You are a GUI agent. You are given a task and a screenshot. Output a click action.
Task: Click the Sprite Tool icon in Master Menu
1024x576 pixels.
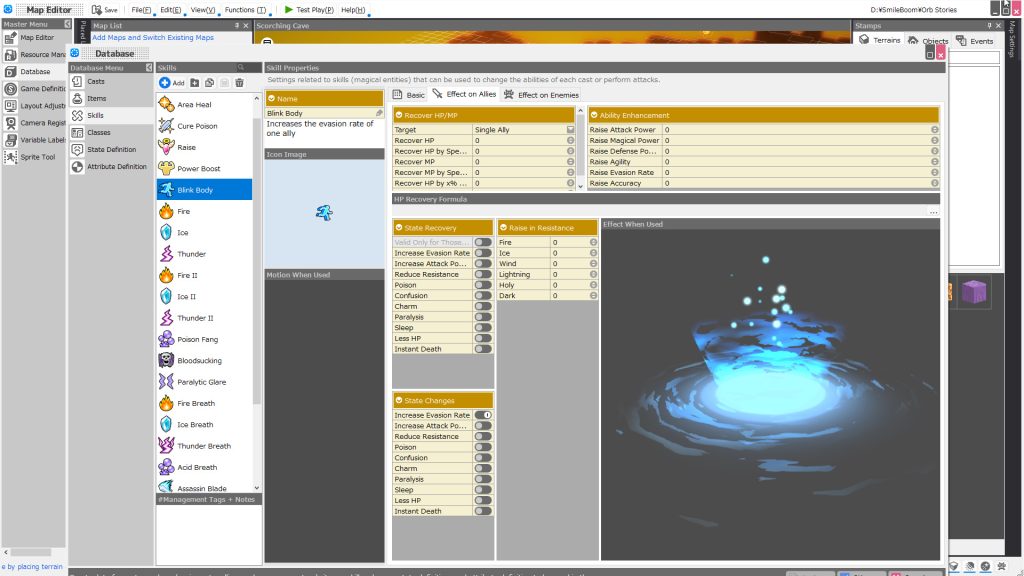10,157
